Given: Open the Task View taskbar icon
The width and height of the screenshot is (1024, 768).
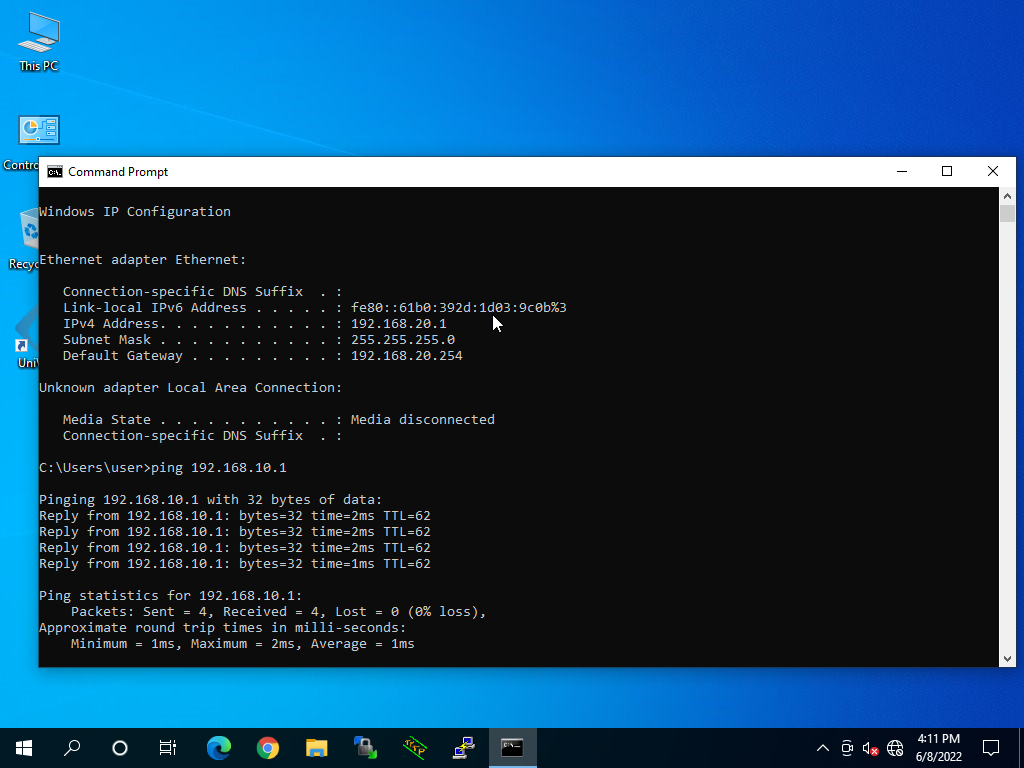Looking at the screenshot, I should 168,747.
